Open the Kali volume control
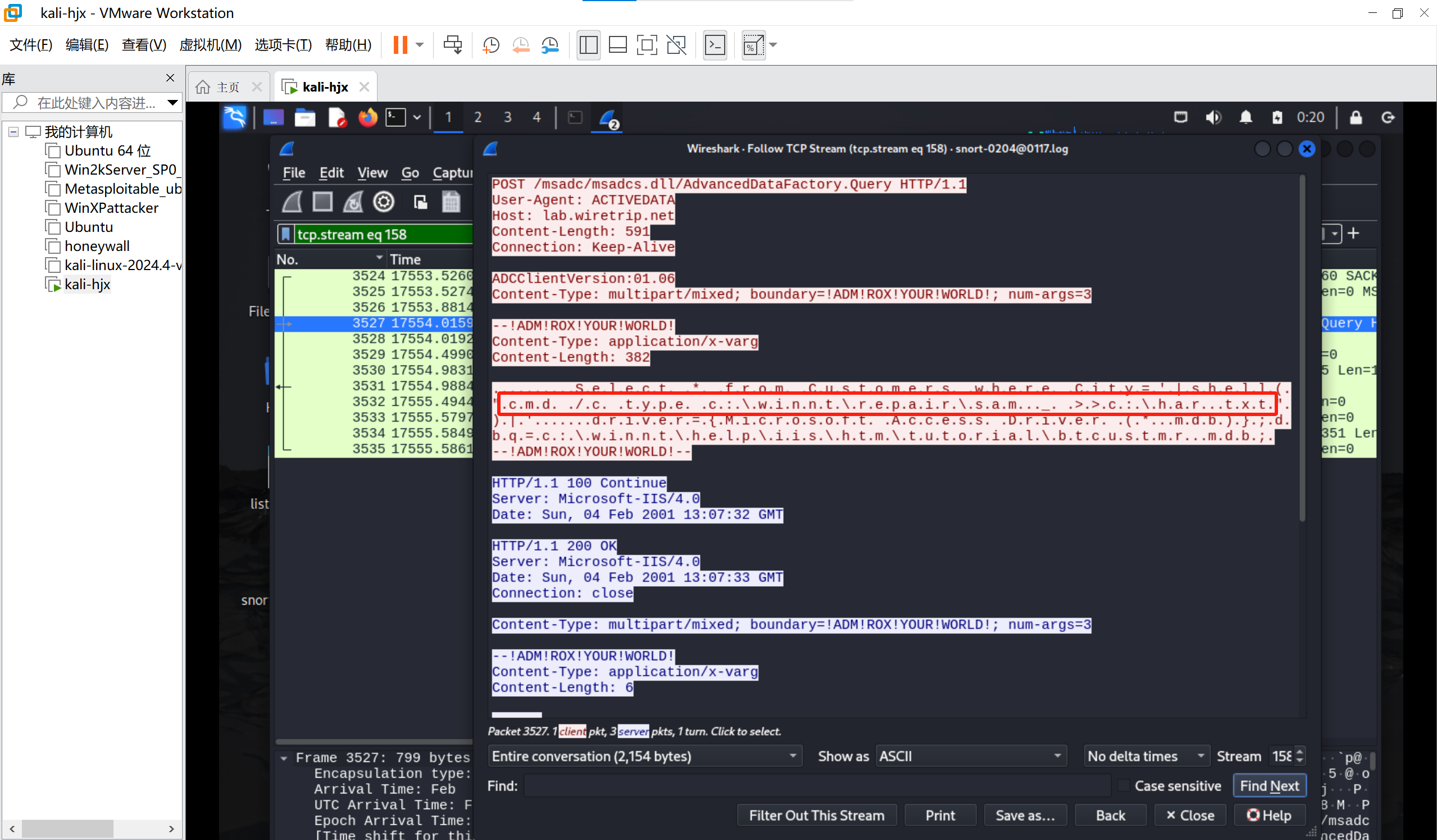 click(1213, 117)
